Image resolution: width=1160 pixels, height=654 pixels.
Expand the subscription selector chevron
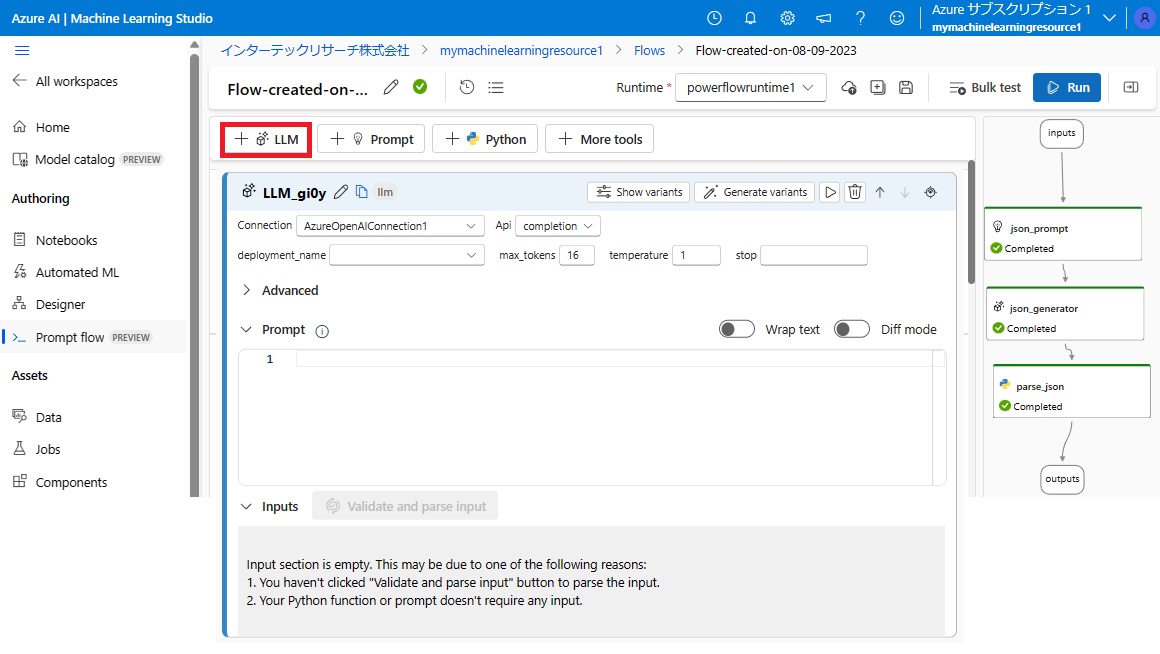[x=1109, y=18]
